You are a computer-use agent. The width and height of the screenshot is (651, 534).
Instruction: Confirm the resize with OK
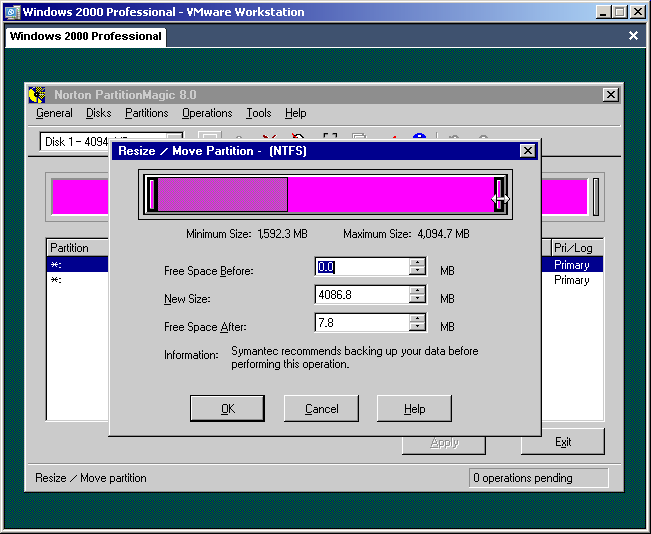pos(227,409)
